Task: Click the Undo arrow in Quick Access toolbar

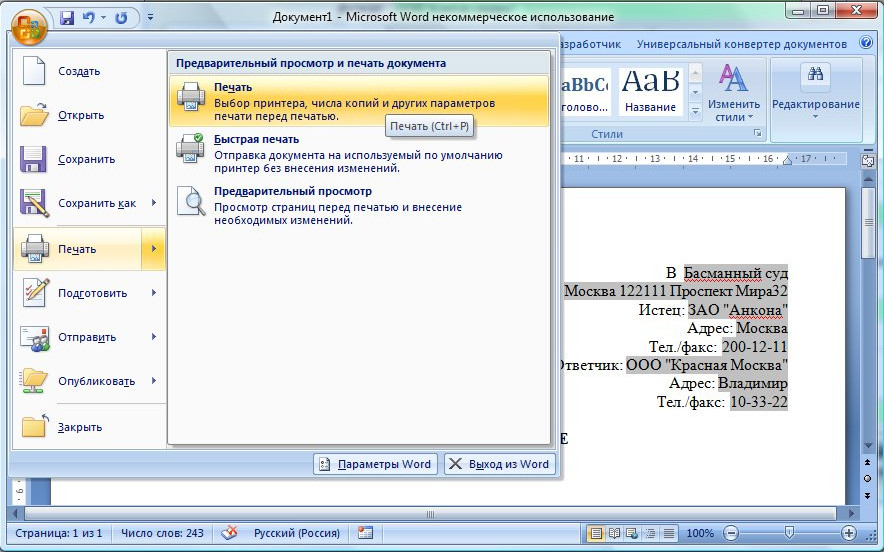Action: [89, 18]
